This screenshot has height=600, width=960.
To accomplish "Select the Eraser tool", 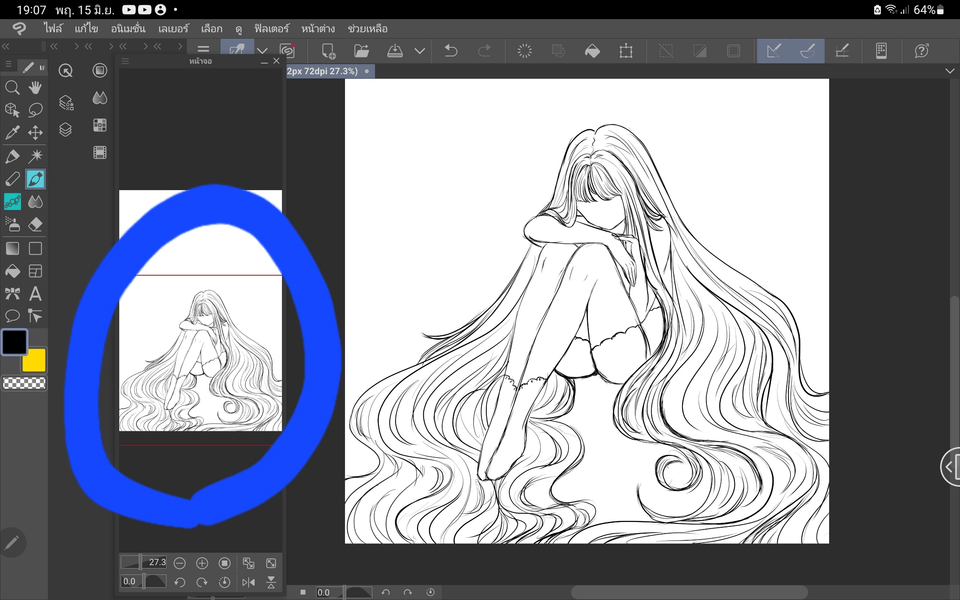I will (36, 225).
